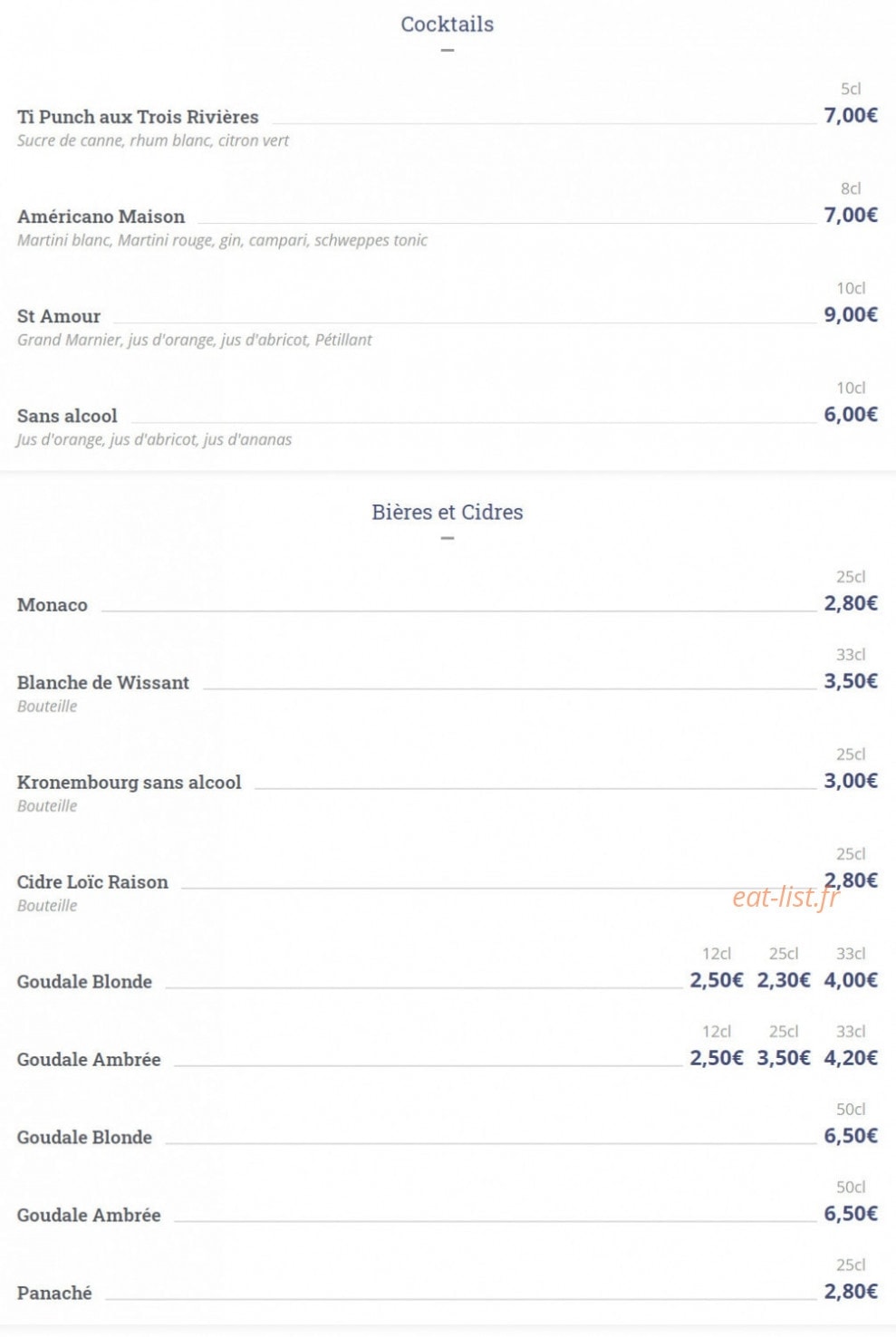Screen dimensions: 896x1337
Task: Click the Américano Maison cocktail name
Action: [x=101, y=216]
